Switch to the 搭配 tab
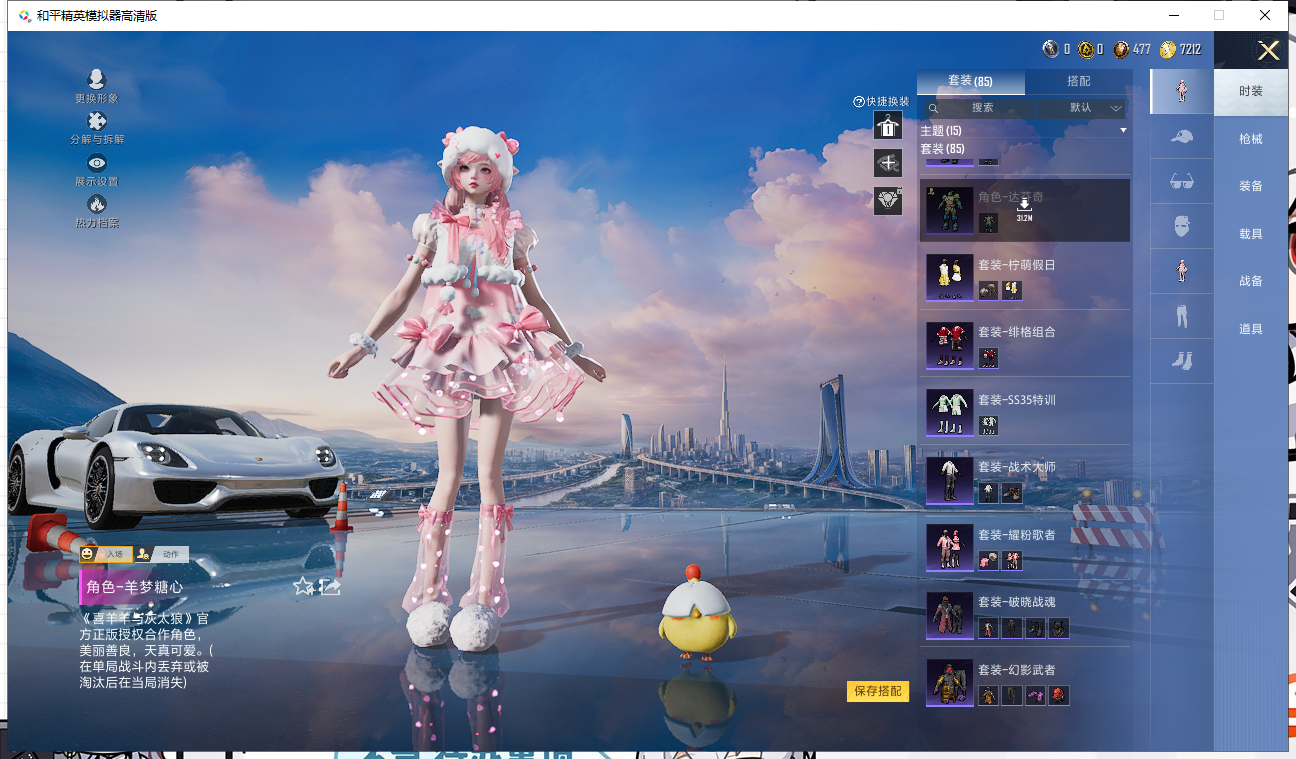Screen dimensions: 1296x759 1078,81
